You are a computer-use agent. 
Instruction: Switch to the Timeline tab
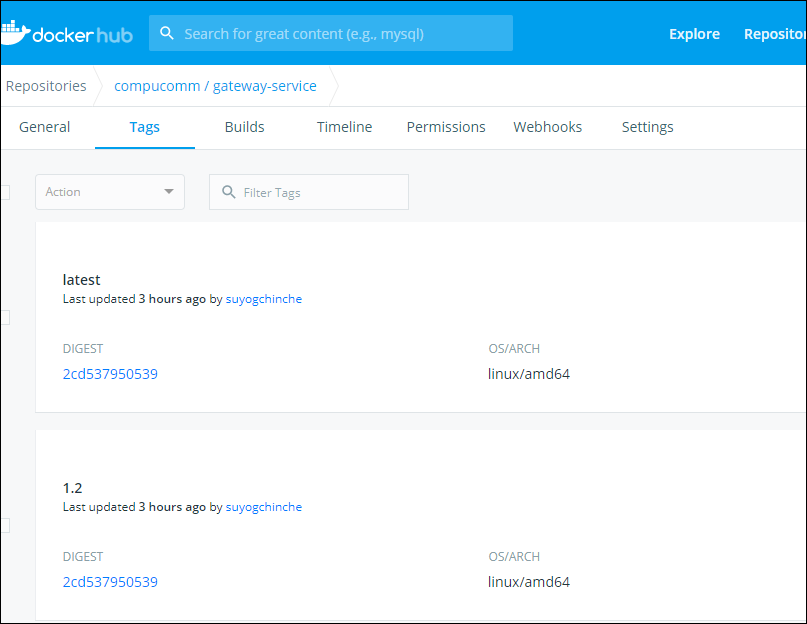pyautogui.click(x=344, y=127)
